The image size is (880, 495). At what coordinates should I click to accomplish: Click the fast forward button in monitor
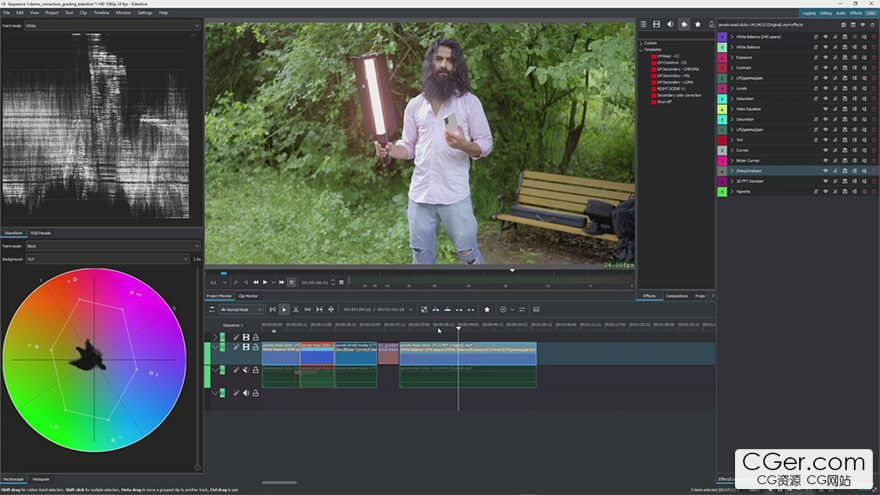[282, 282]
